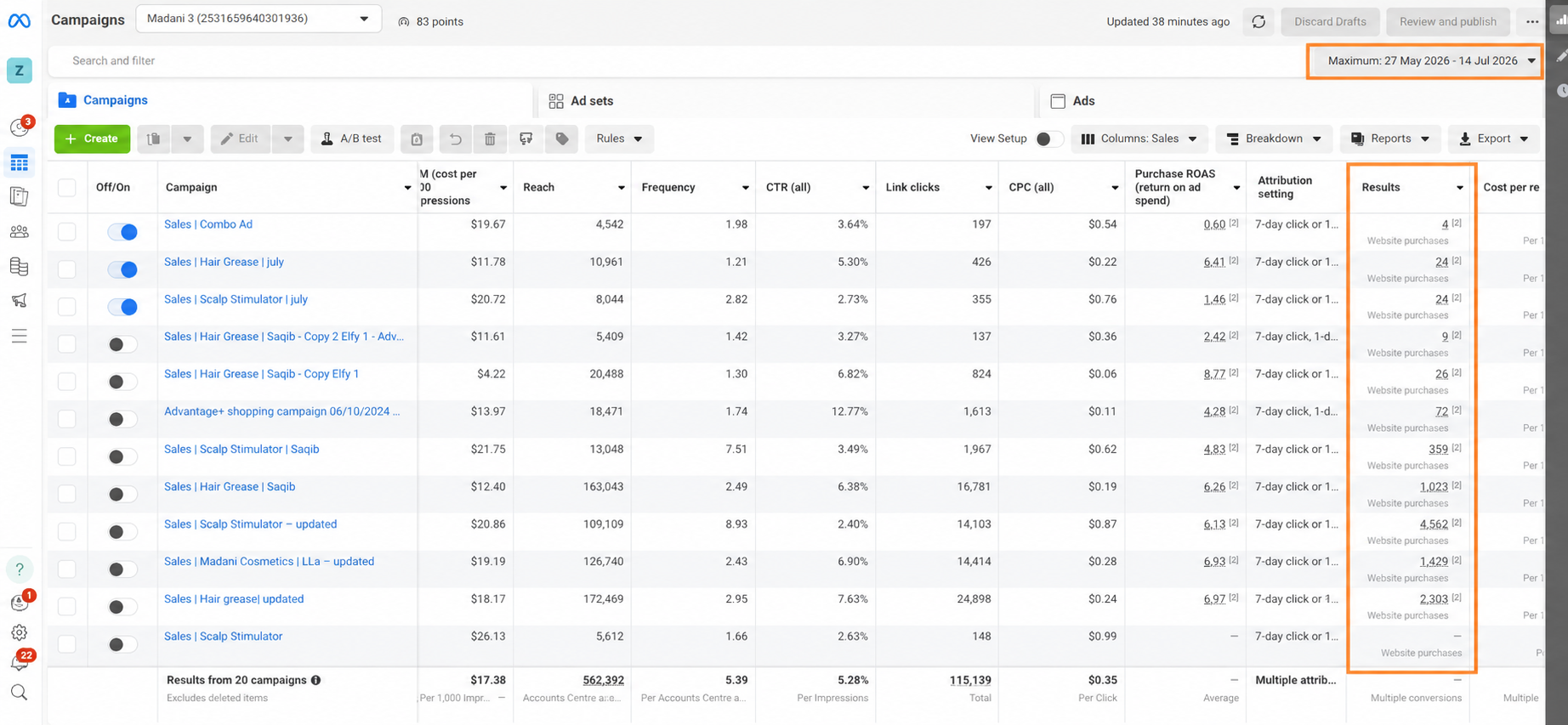Viewport: 1568px width, 725px height.
Task: Open the sidebar icon with 1 badge
Action: pos(20,601)
